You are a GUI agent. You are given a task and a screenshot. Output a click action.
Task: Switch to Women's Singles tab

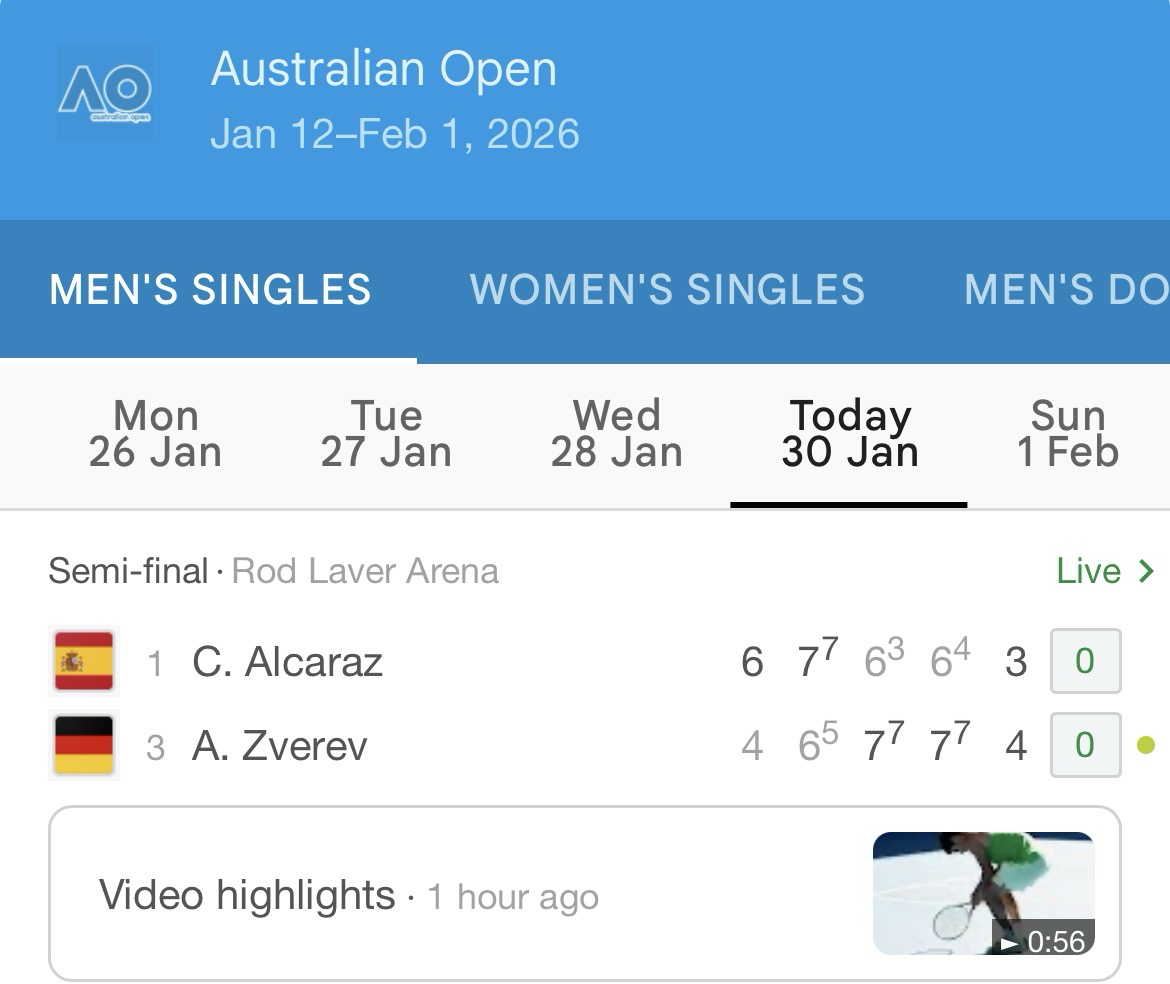click(x=667, y=290)
